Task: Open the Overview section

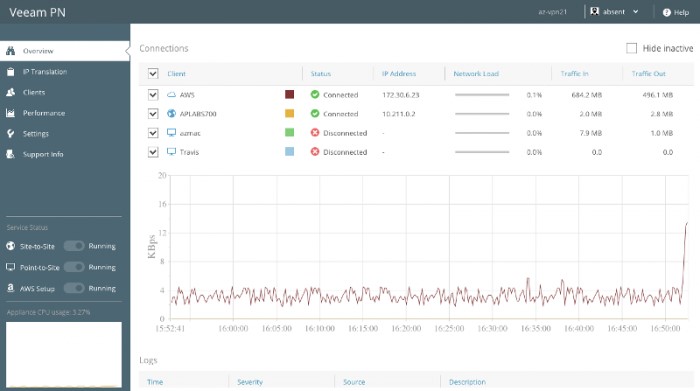Action: pos(65,51)
